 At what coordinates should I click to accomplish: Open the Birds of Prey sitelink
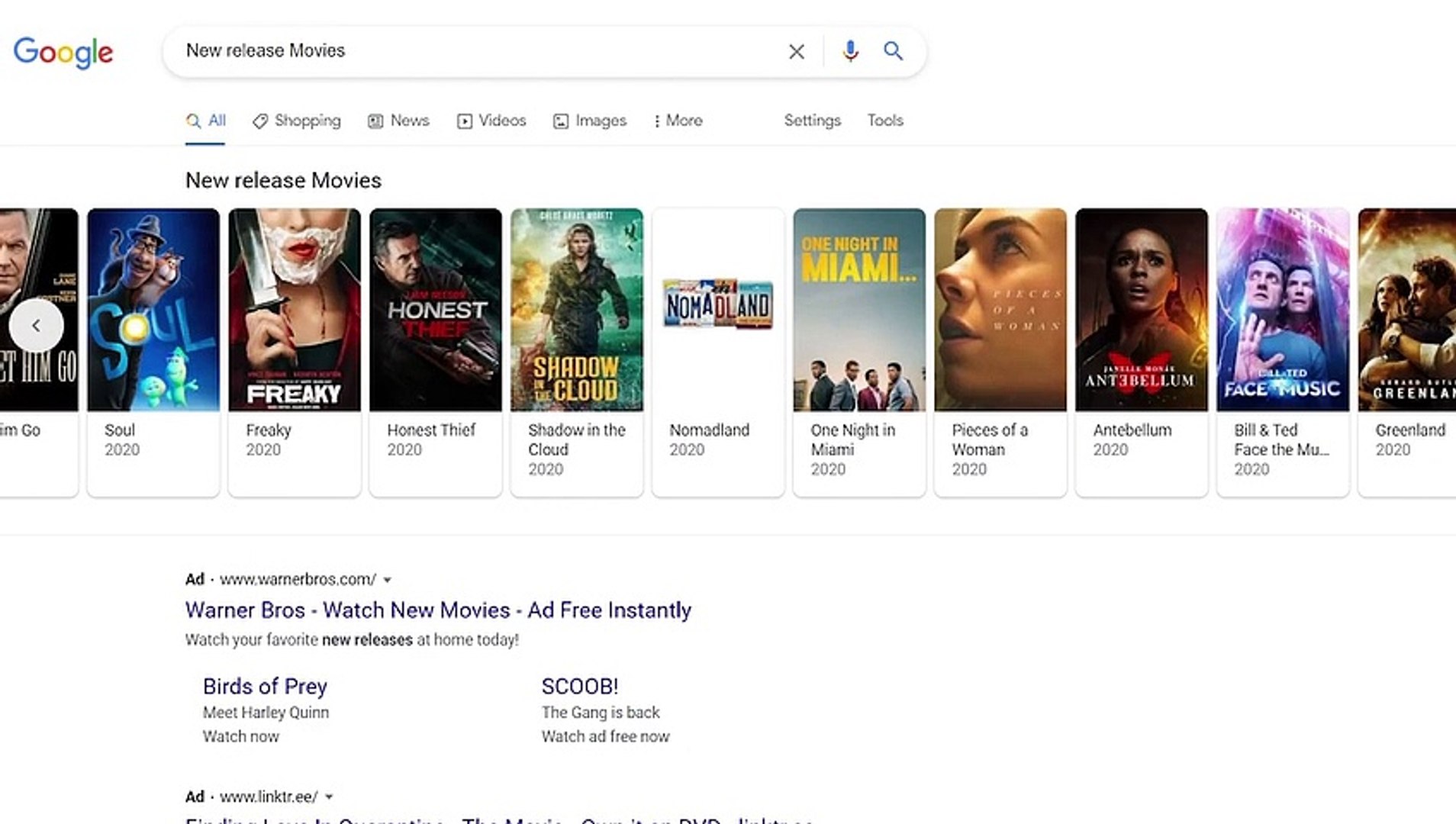pyautogui.click(x=265, y=687)
